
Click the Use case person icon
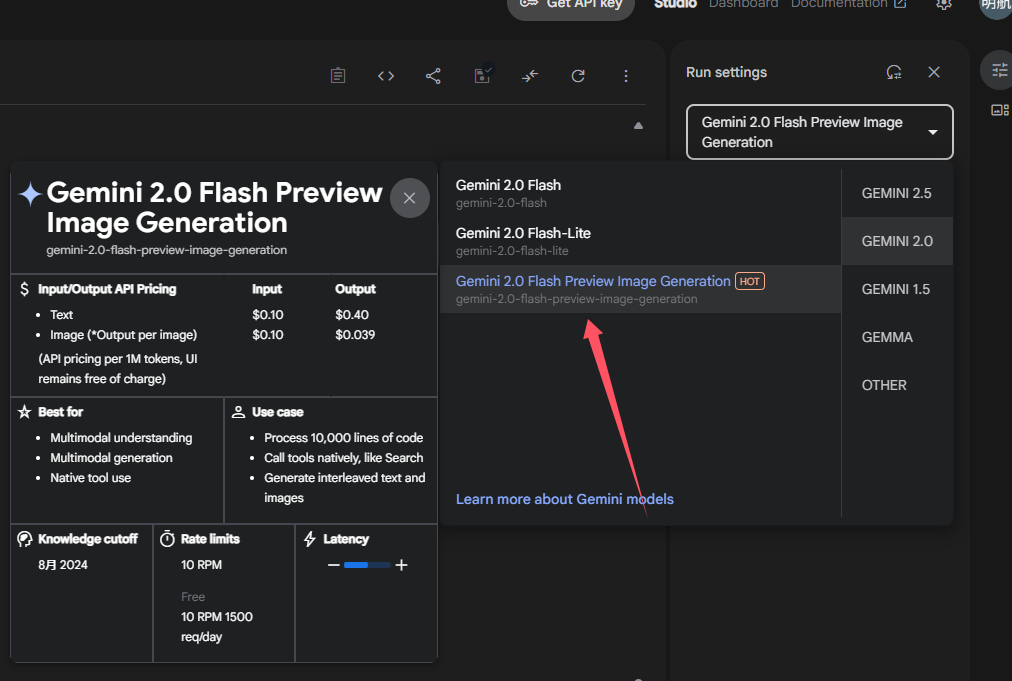238,412
